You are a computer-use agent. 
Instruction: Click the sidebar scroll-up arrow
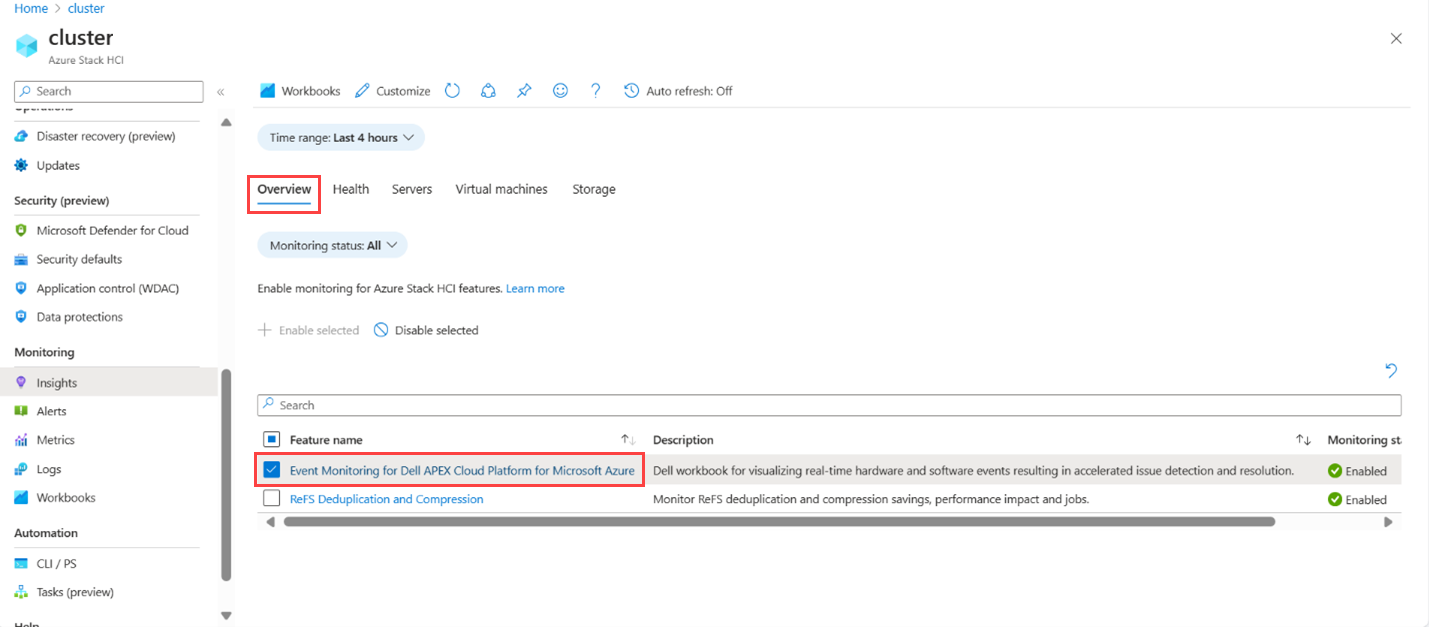(x=226, y=122)
